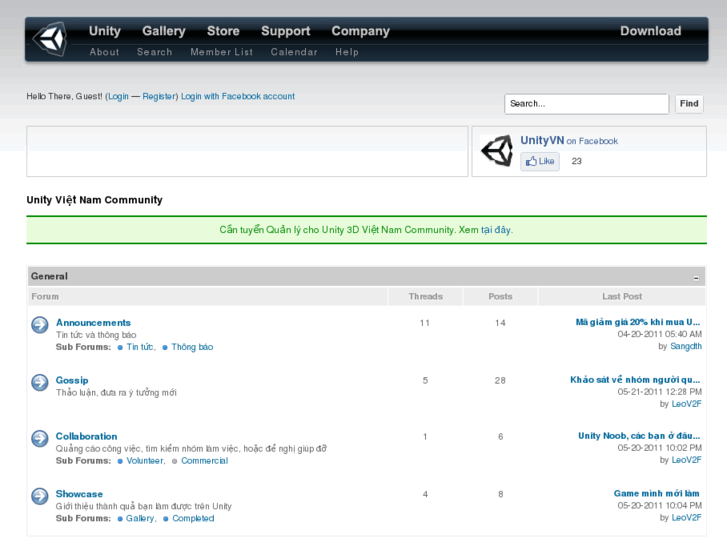Click the Register link

coord(159,96)
